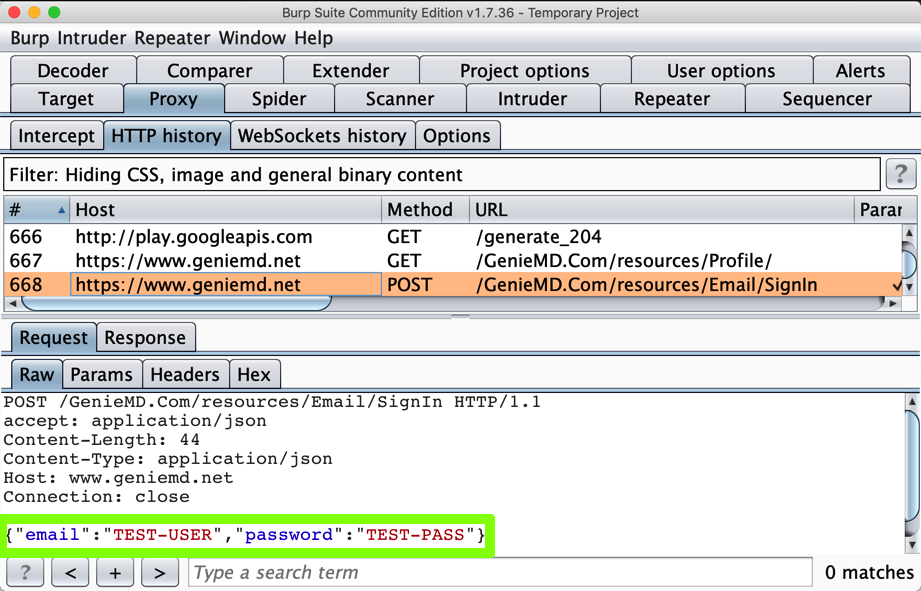
Task: Switch to the Params view tab
Action: pos(102,374)
